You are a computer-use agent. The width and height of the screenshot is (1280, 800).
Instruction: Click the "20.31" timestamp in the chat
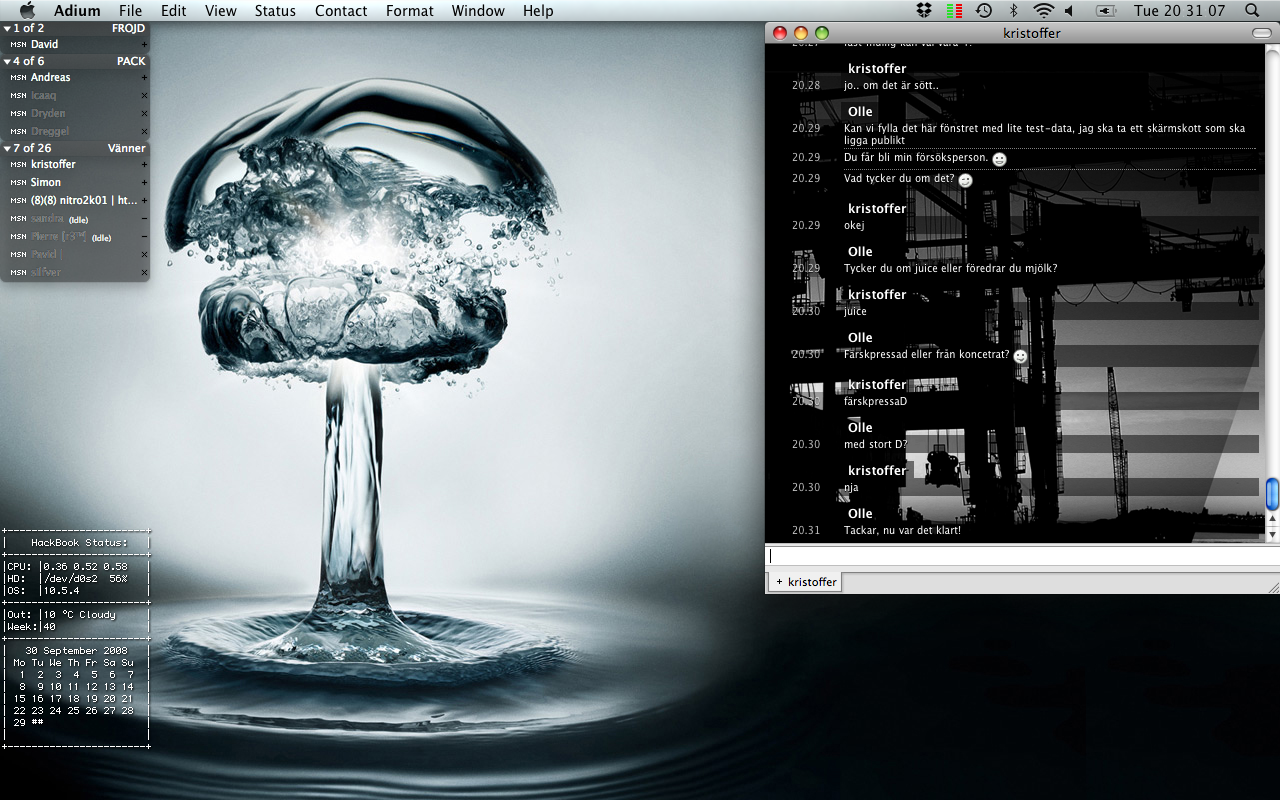tap(806, 531)
